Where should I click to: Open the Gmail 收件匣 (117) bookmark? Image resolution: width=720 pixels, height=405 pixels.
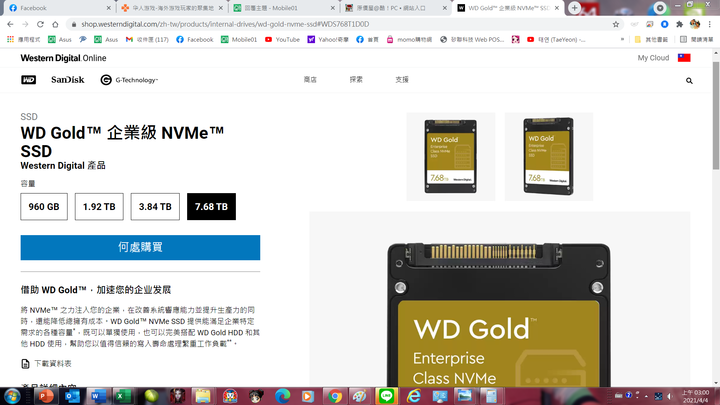[147, 39]
